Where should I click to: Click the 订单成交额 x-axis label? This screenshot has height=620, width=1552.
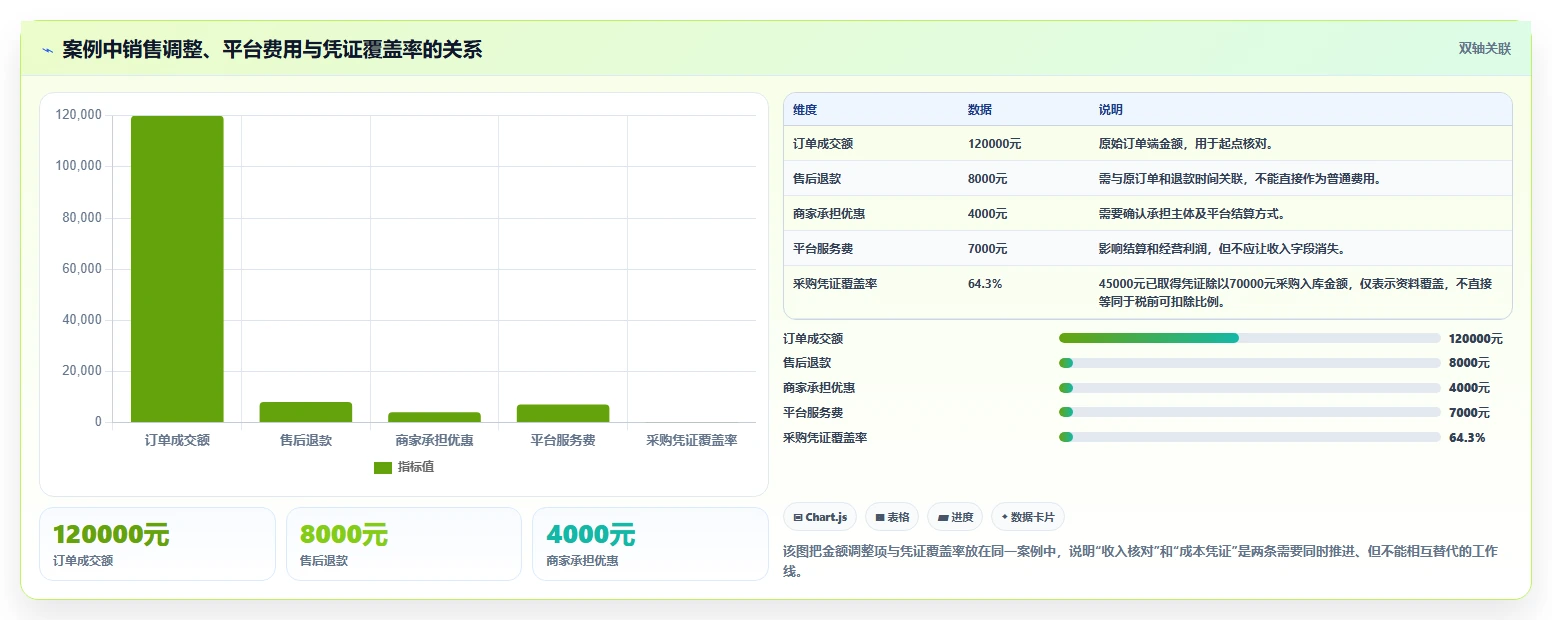click(177, 440)
